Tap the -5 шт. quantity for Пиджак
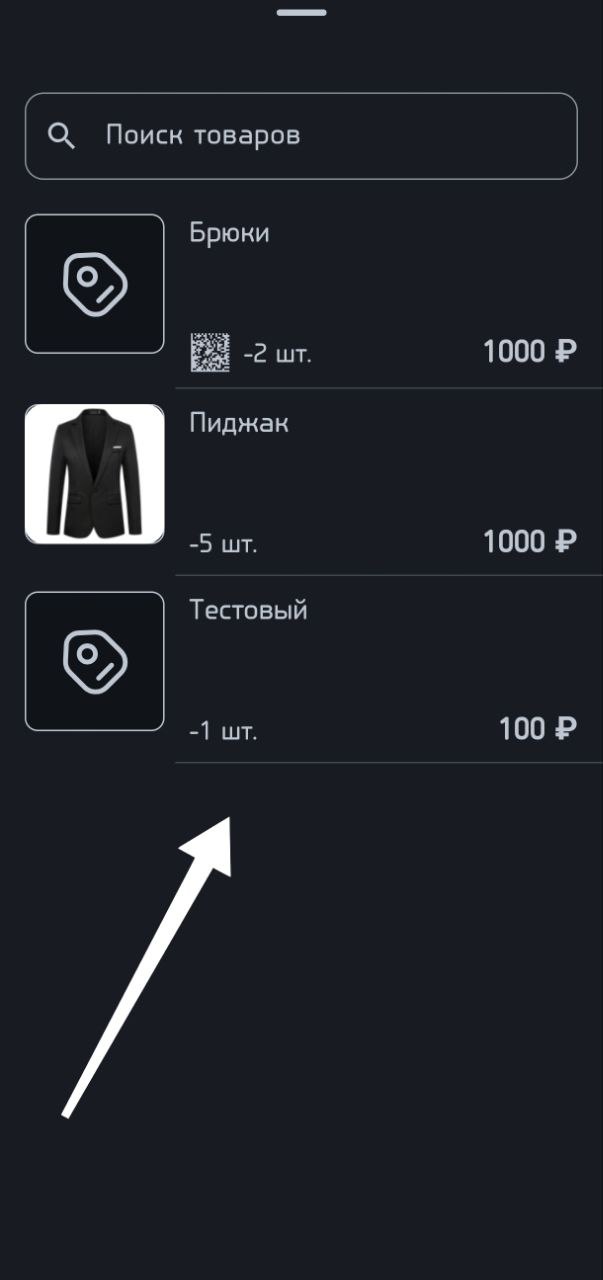This screenshot has width=603, height=1280. (x=221, y=541)
